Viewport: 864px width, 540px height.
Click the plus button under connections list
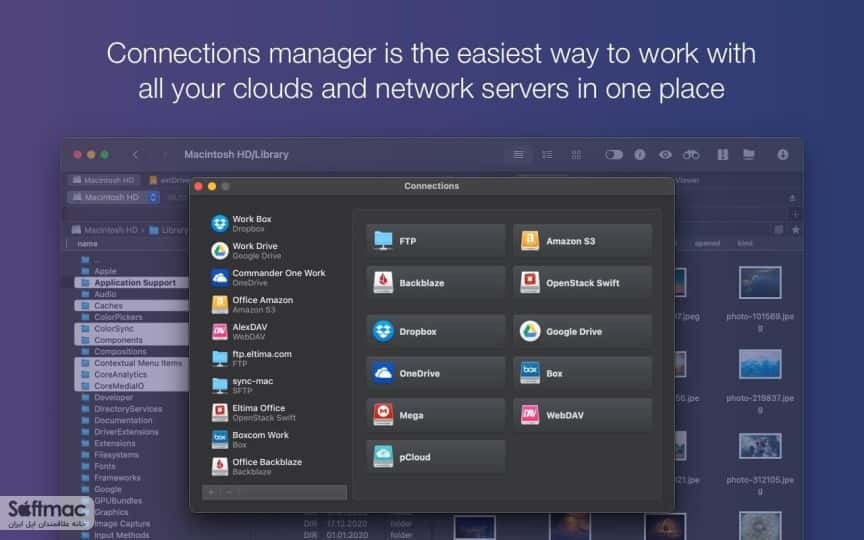pos(212,492)
